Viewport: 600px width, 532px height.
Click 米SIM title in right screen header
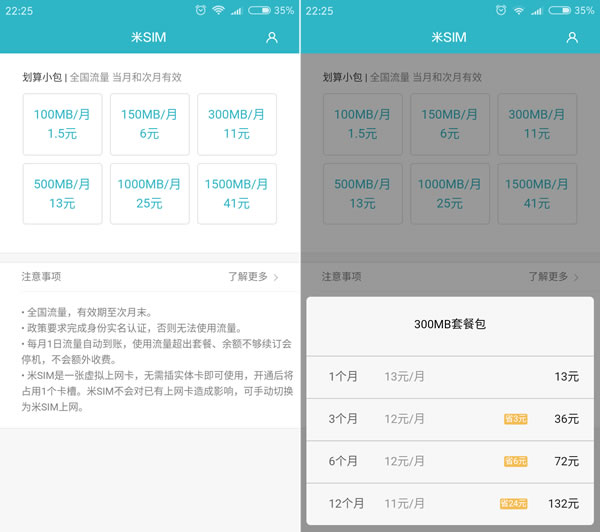[449, 38]
